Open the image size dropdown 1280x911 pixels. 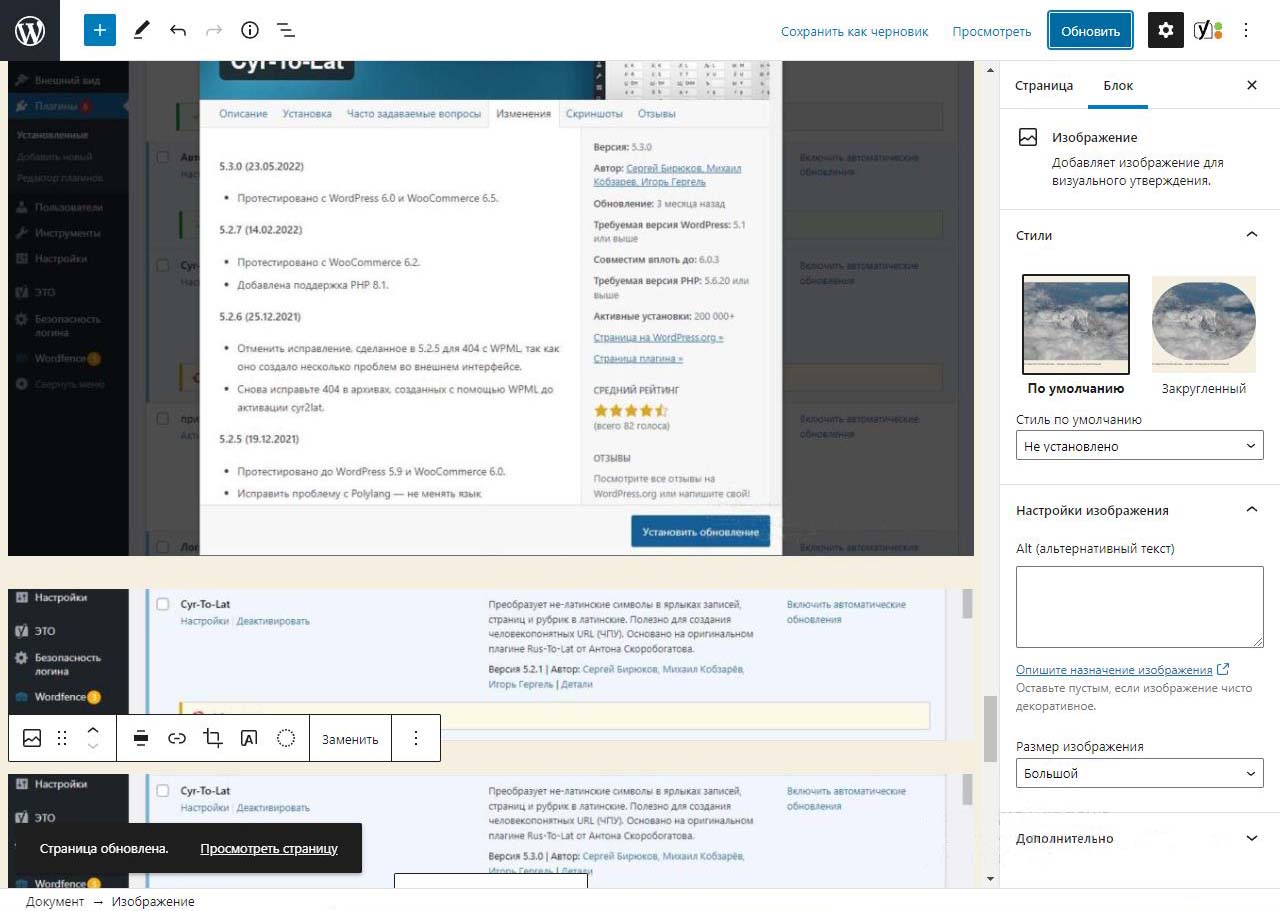(x=1139, y=773)
